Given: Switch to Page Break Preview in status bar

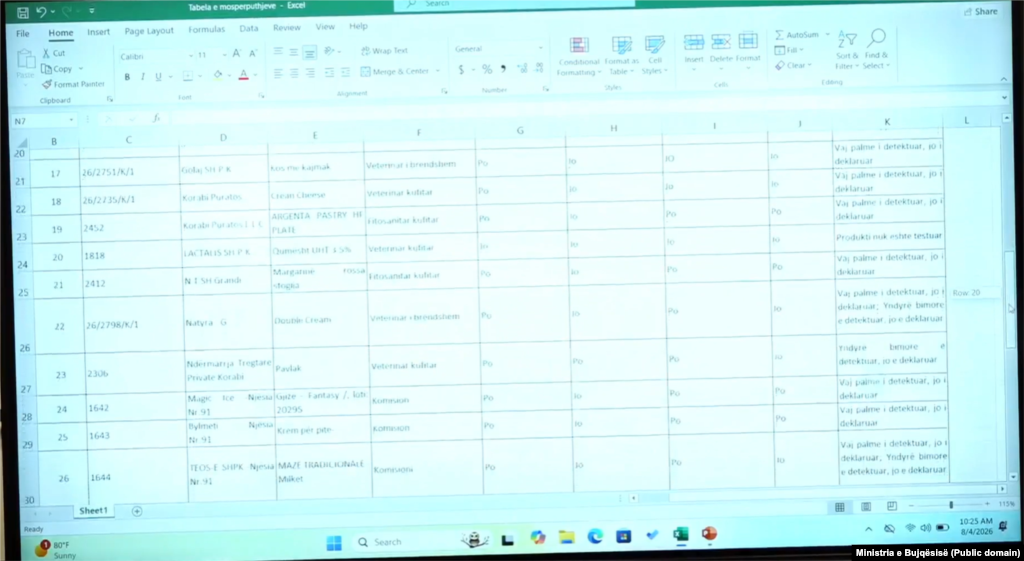Looking at the screenshot, I should (x=891, y=506).
